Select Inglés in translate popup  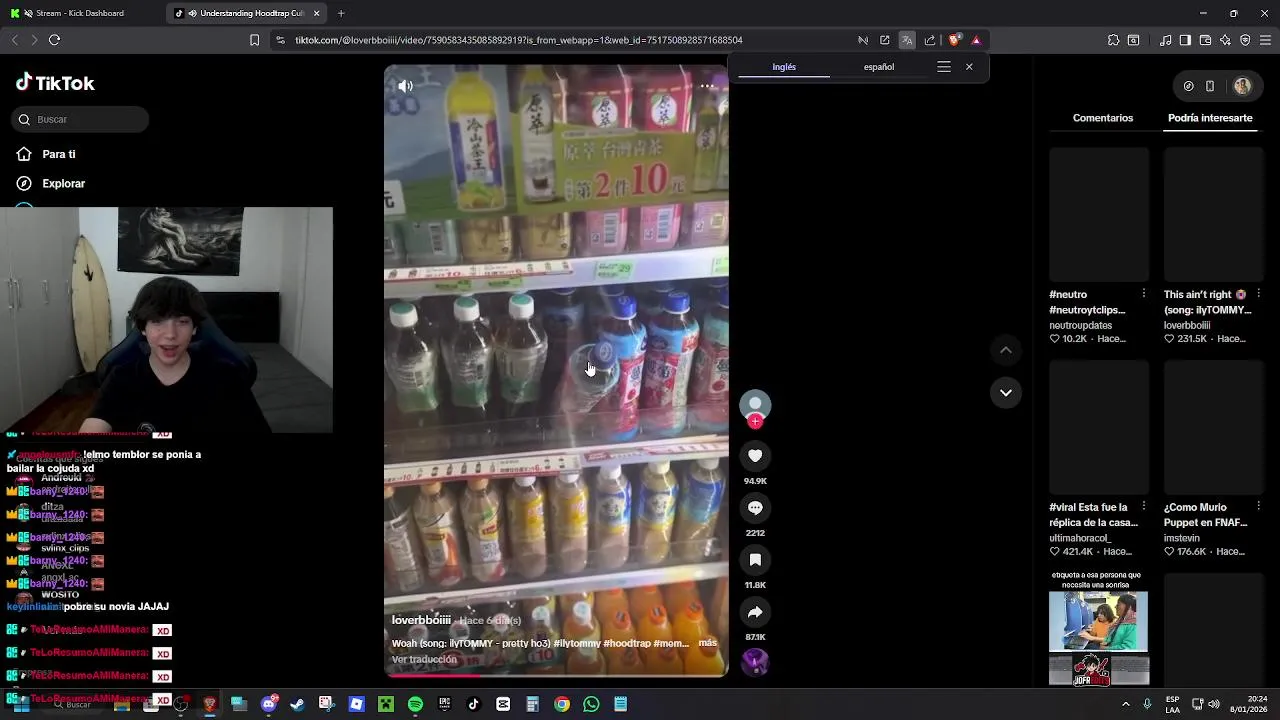tap(784, 67)
